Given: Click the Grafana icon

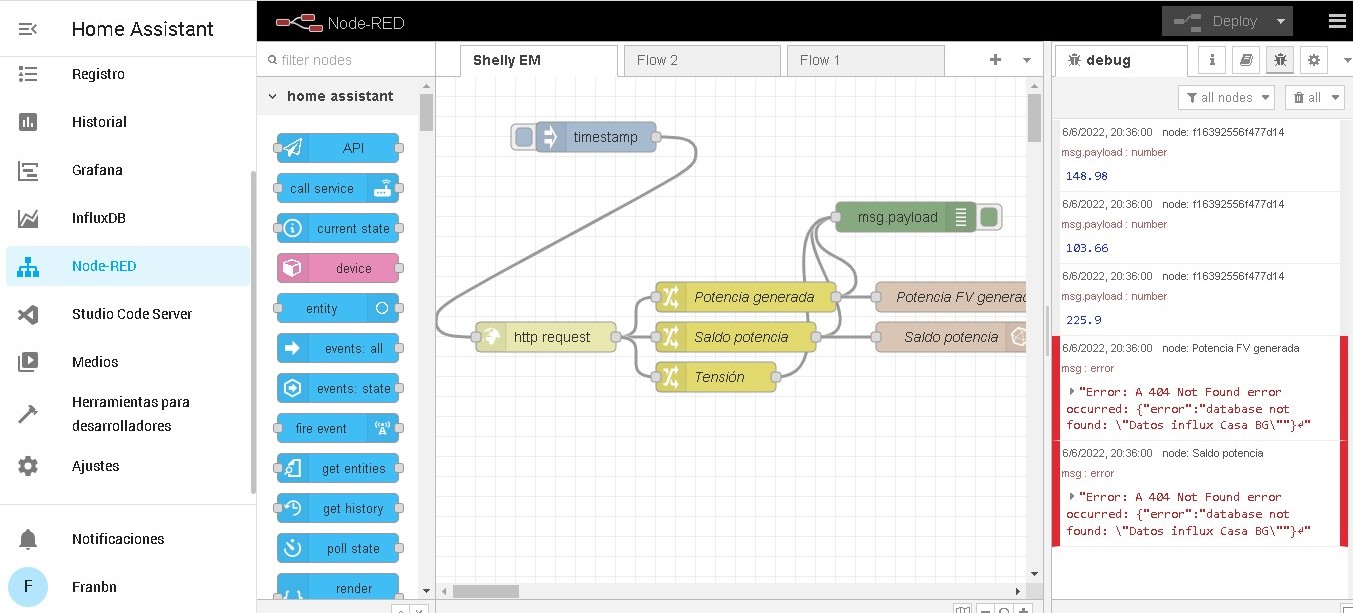Looking at the screenshot, I should [x=28, y=170].
